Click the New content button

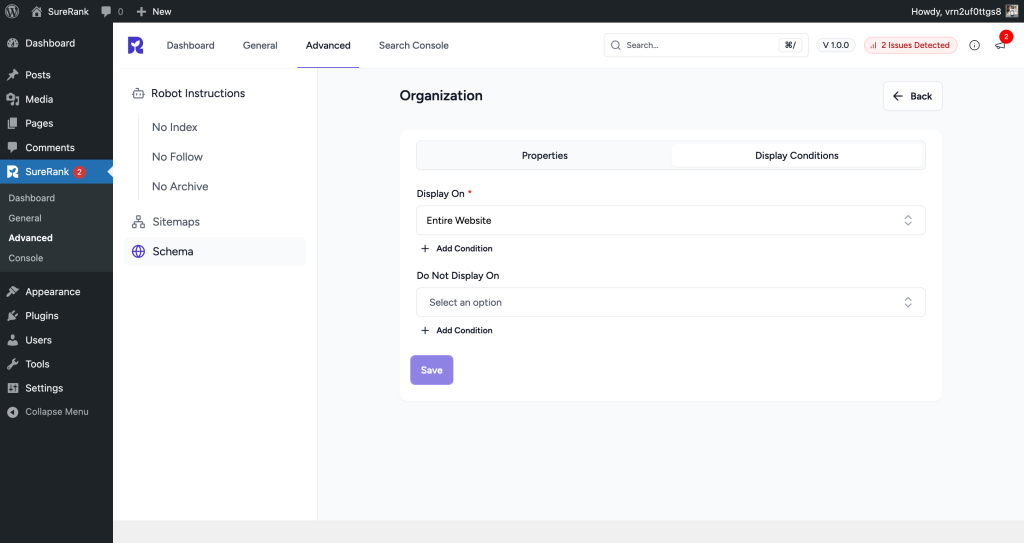tap(154, 11)
